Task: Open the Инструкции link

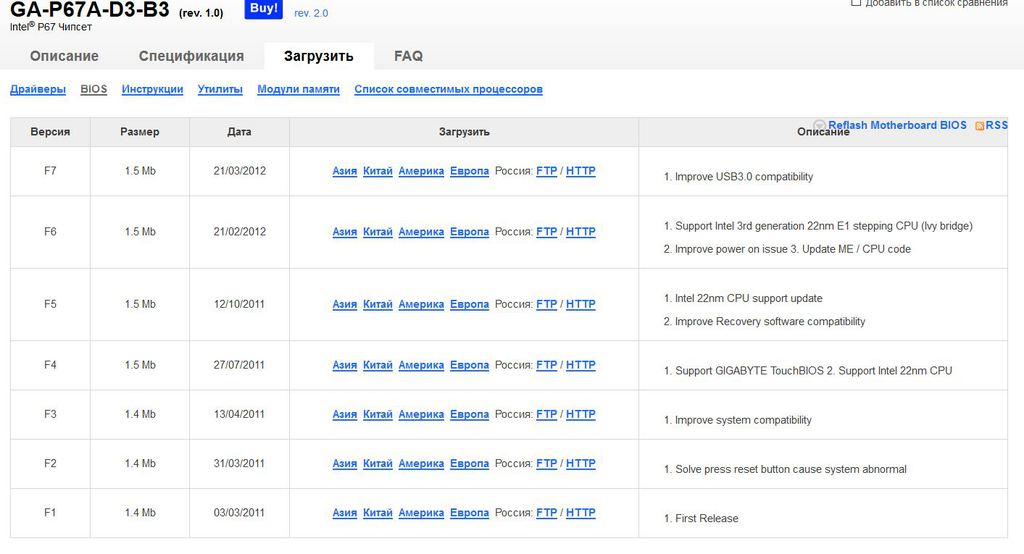Action: (152, 89)
